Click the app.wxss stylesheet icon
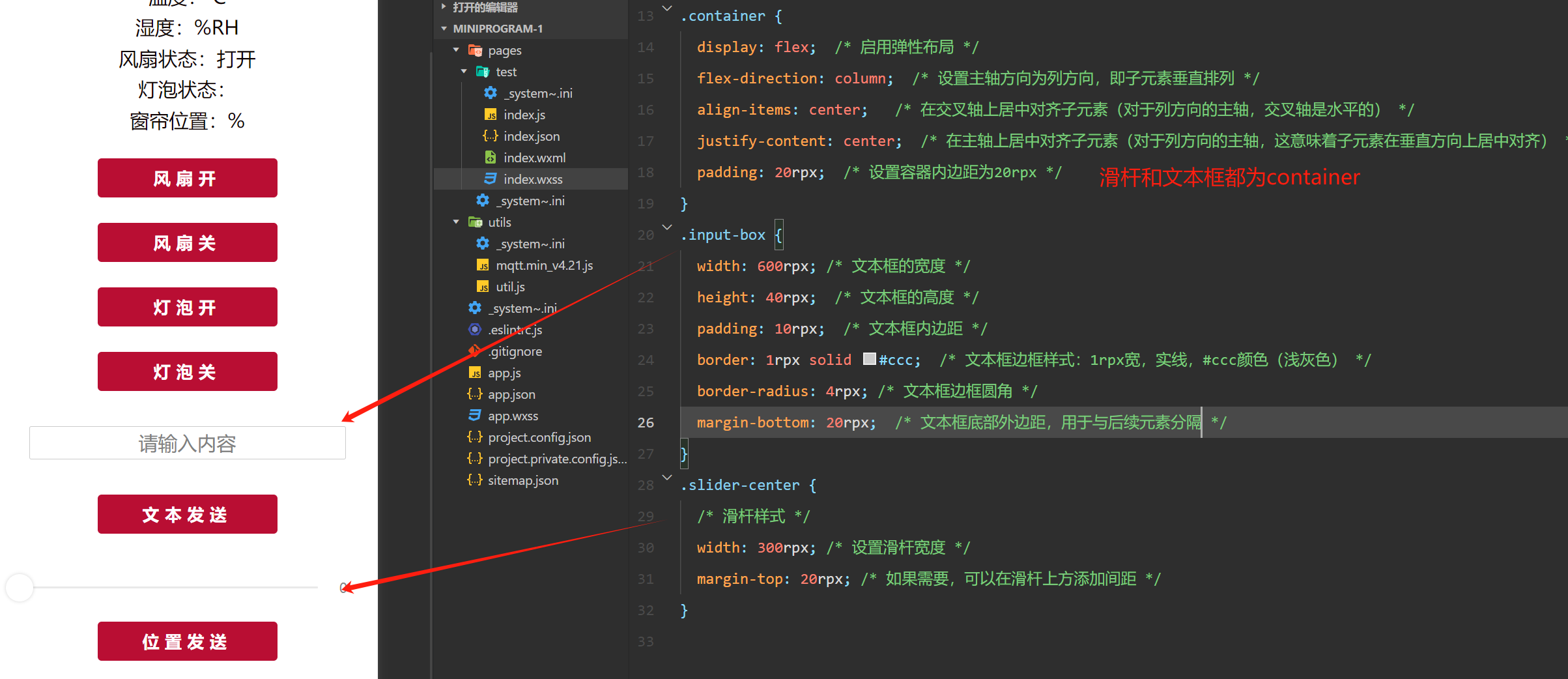Image resolution: width=1568 pixels, height=679 pixels. pos(475,416)
